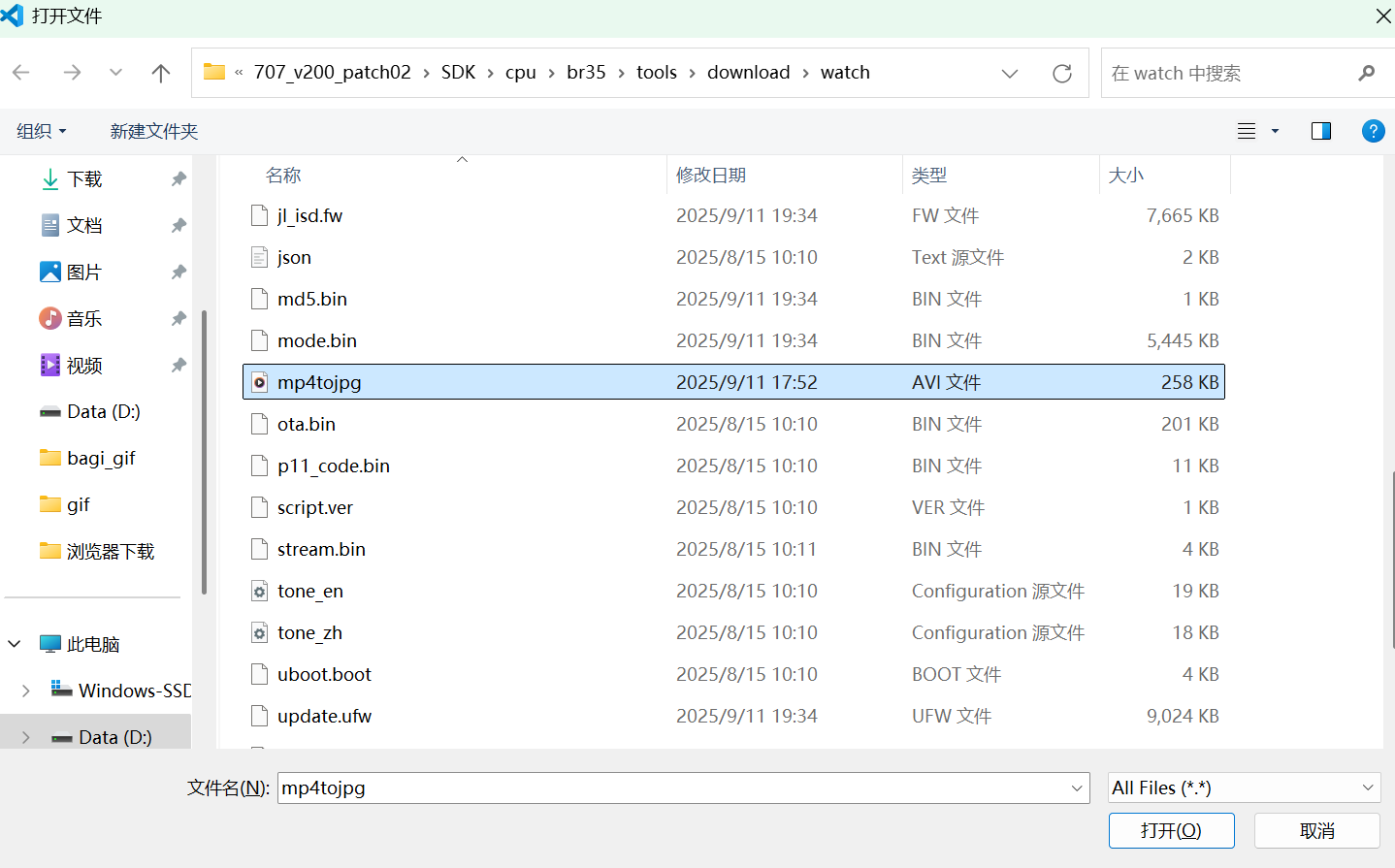Click the 文件名 input field

click(x=683, y=788)
